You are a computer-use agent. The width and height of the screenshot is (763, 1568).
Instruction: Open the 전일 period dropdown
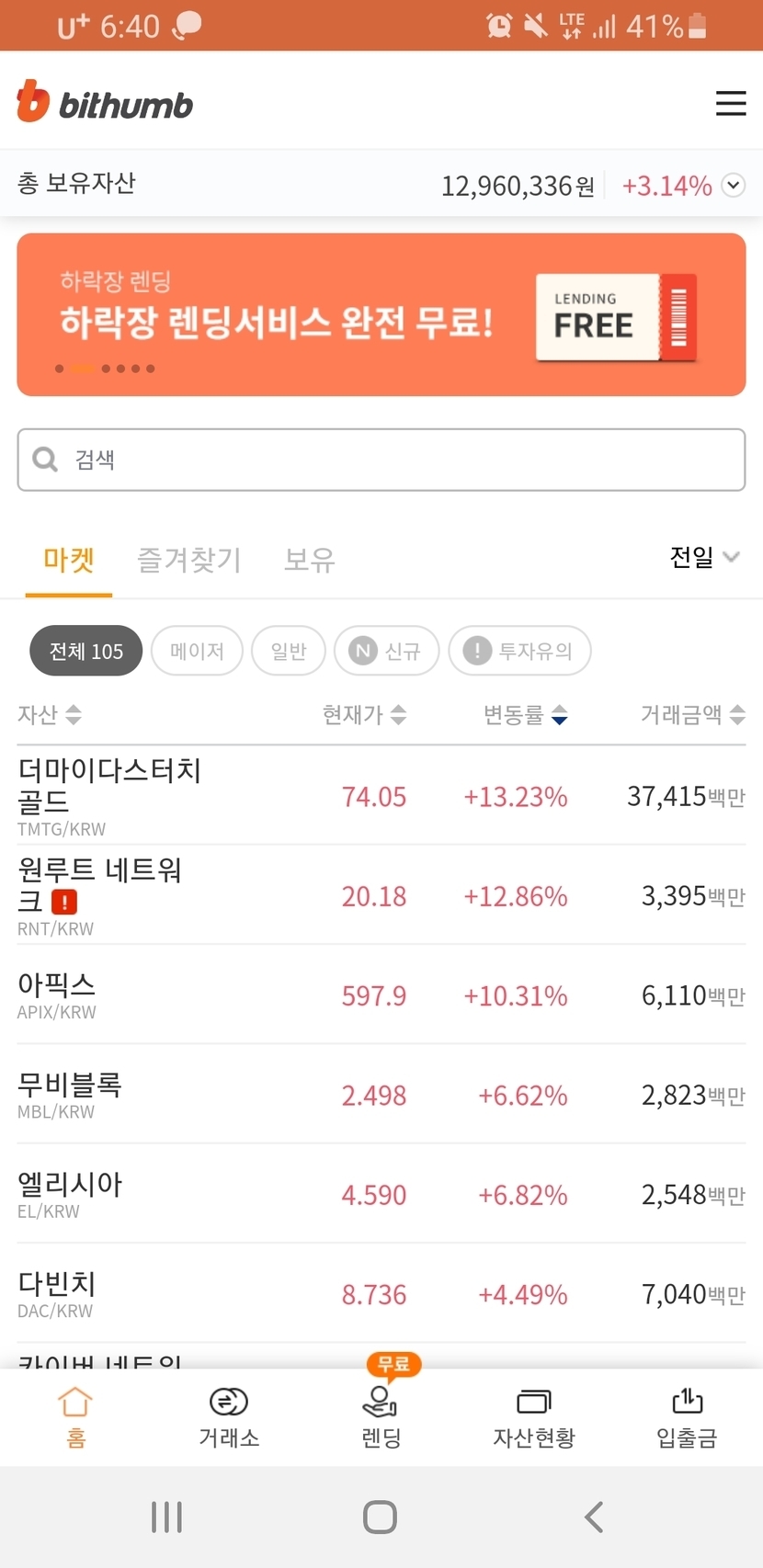tap(704, 557)
